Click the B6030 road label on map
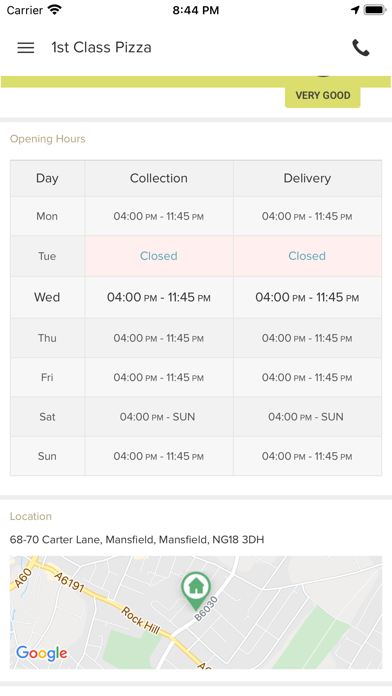The height and width of the screenshot is (696, 392). pyautogui.click(x=206, y=609)
